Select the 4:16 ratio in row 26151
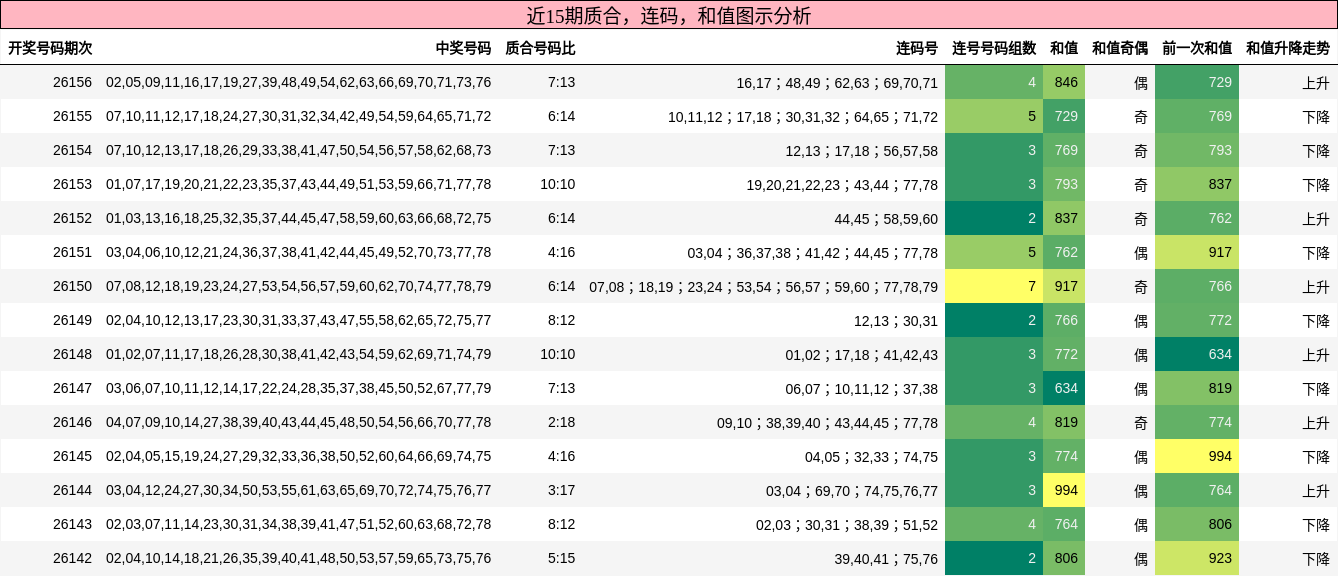Image resolution: width=1338 pixels, height=576 pixels. 561,252
